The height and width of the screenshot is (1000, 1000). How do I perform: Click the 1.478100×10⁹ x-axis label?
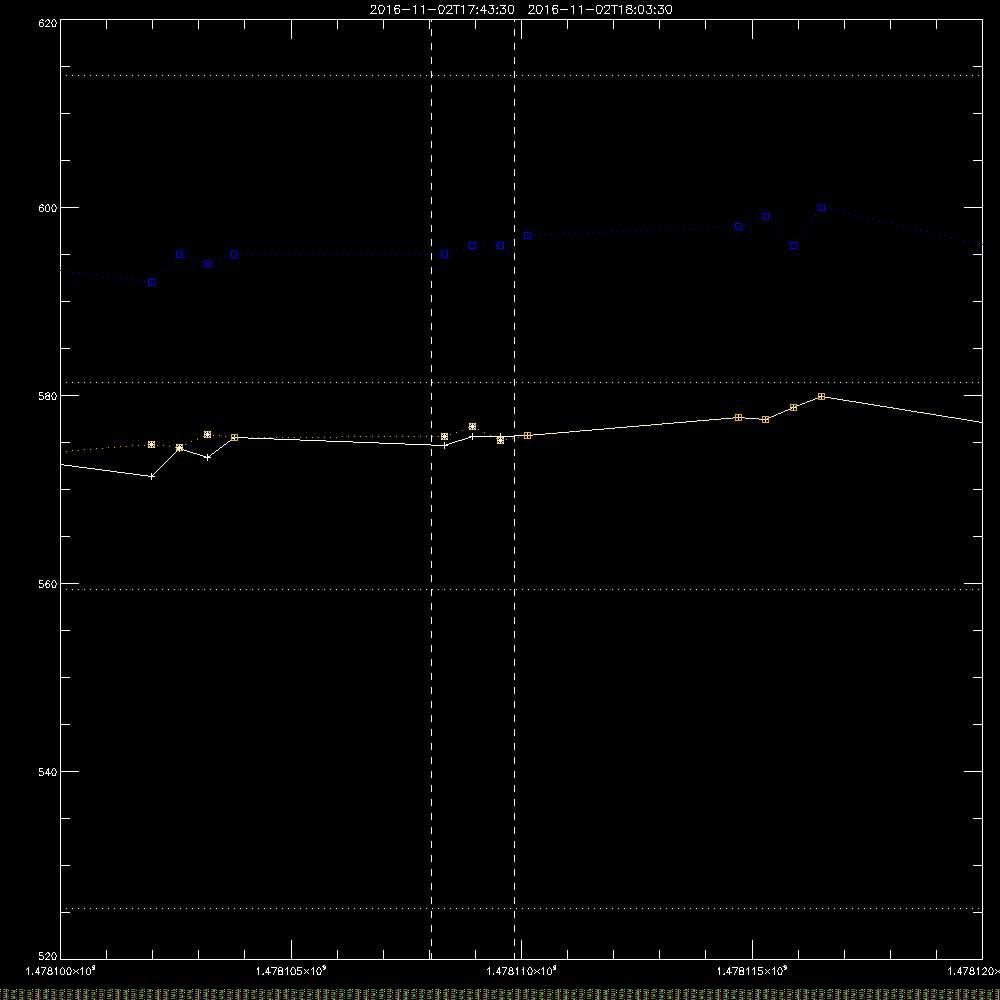coord(61,971)
